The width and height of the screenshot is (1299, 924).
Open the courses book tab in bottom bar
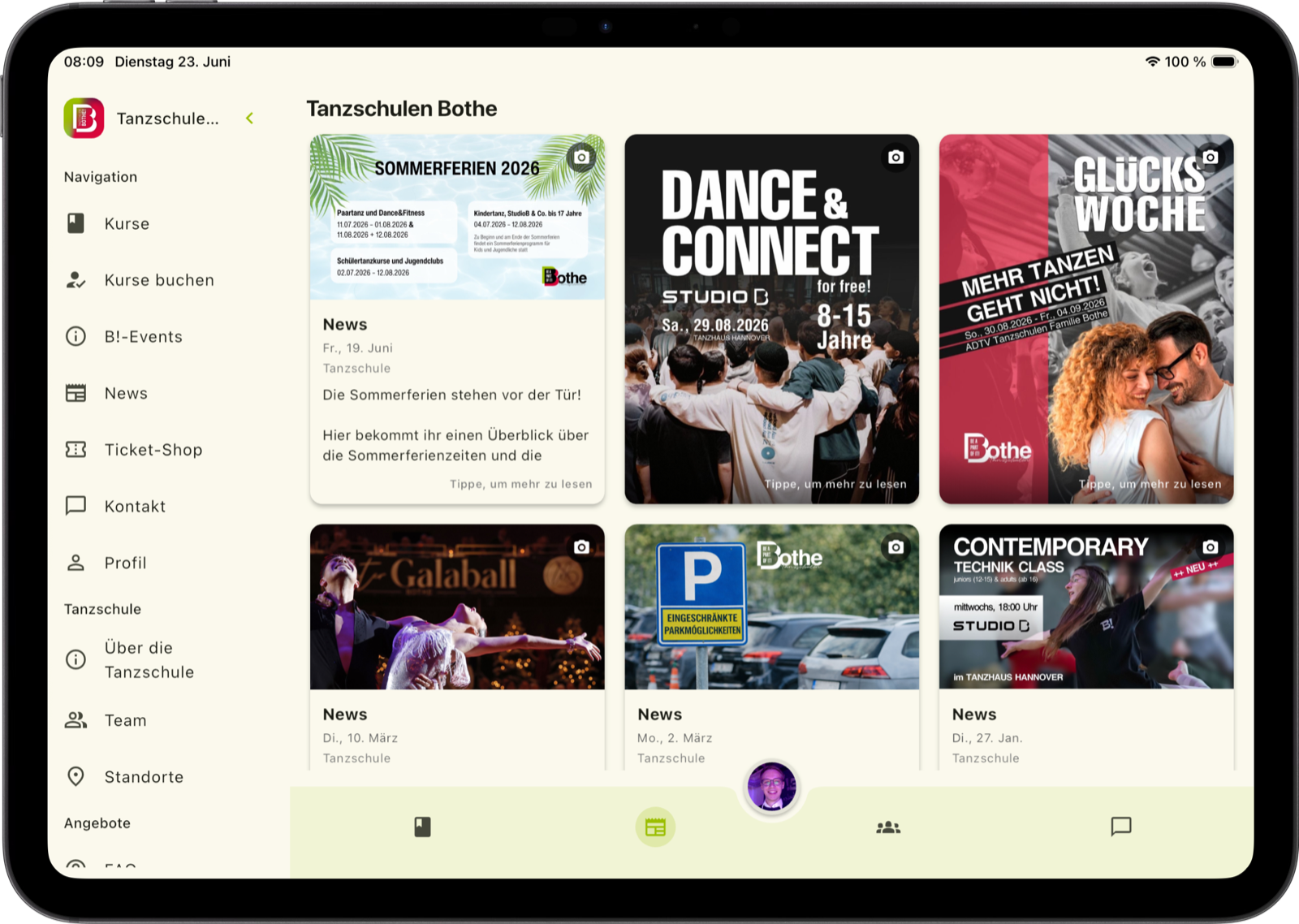tap(422, 827)
